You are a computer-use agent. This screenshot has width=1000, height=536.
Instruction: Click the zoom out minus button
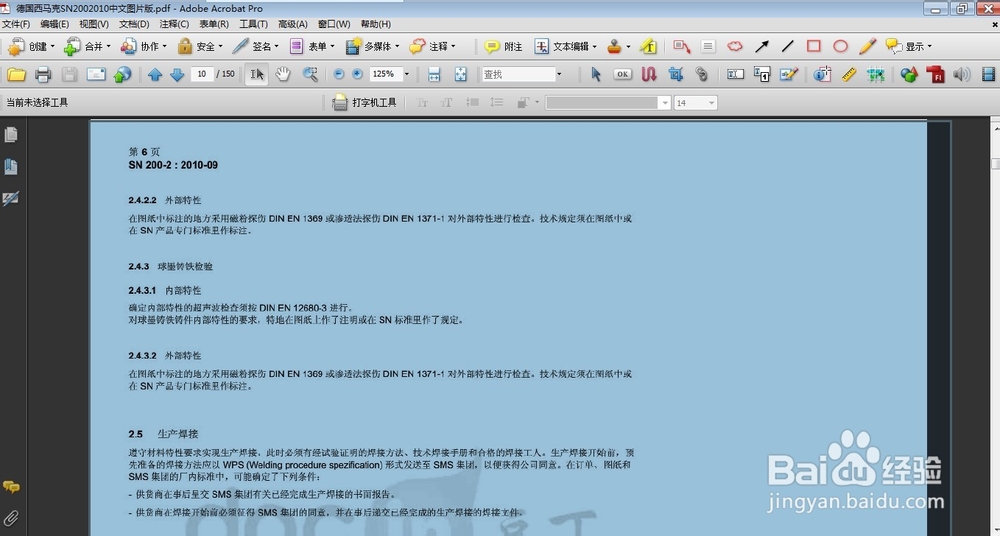click(339, 75)
